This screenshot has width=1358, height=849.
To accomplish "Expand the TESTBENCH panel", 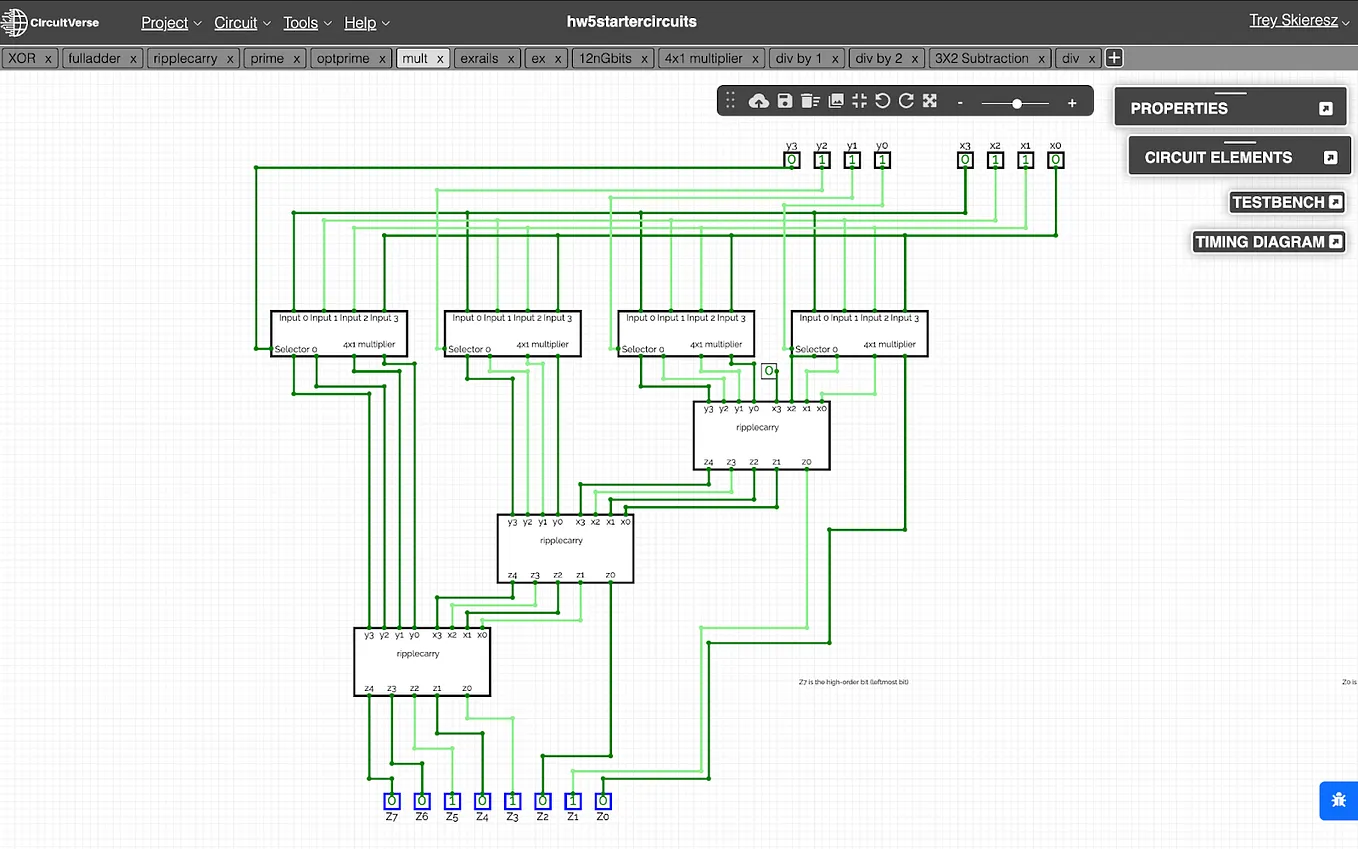I will [x=1286, y=202].
